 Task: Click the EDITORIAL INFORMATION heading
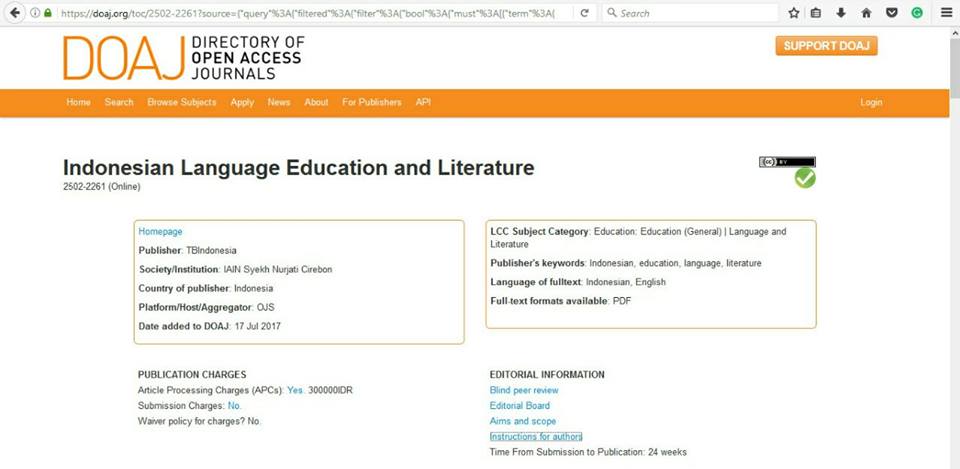pyautogui.click(x=547, y=375)
